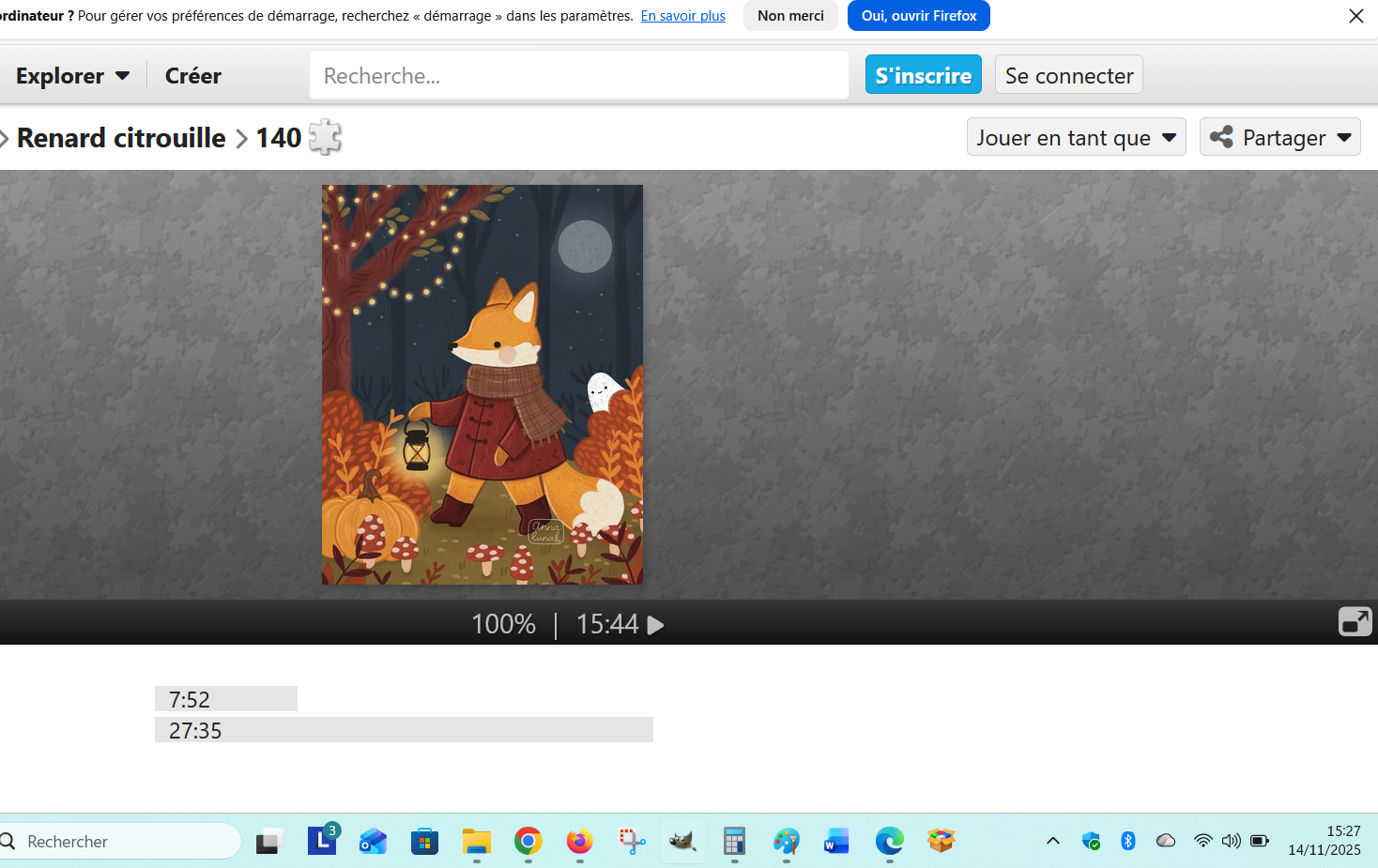This screenshot has width=1378, height=868.
Task: Click the Se connecter login button
Action: tap(1069, 75)
